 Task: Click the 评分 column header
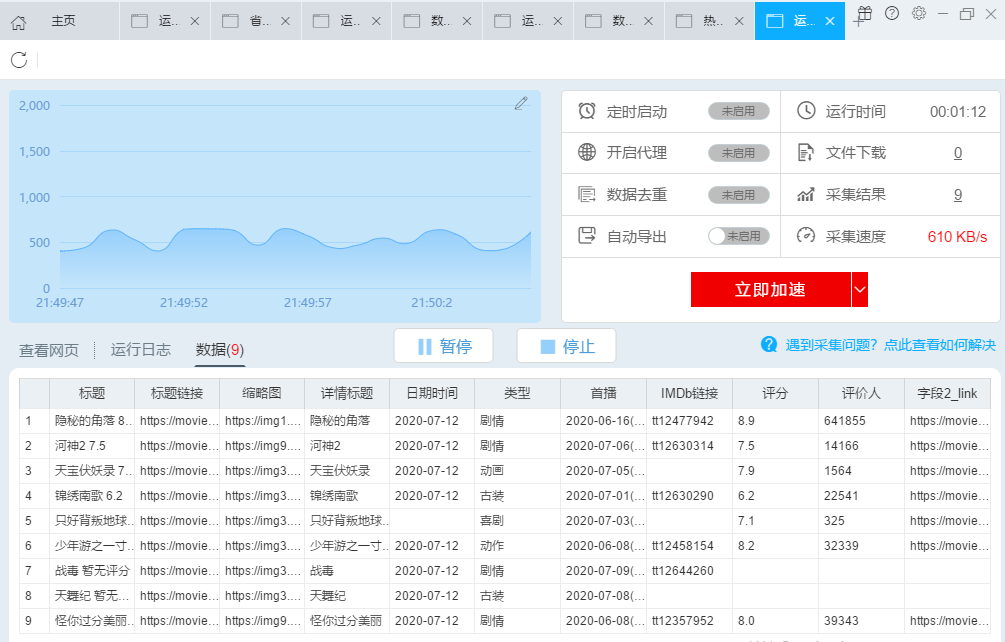(775, 393)
